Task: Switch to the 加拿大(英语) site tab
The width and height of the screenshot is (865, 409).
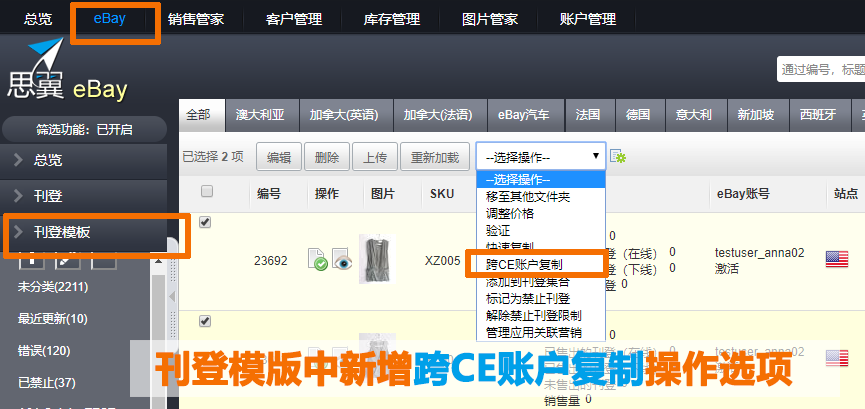Action: click(x=346, y=115)
